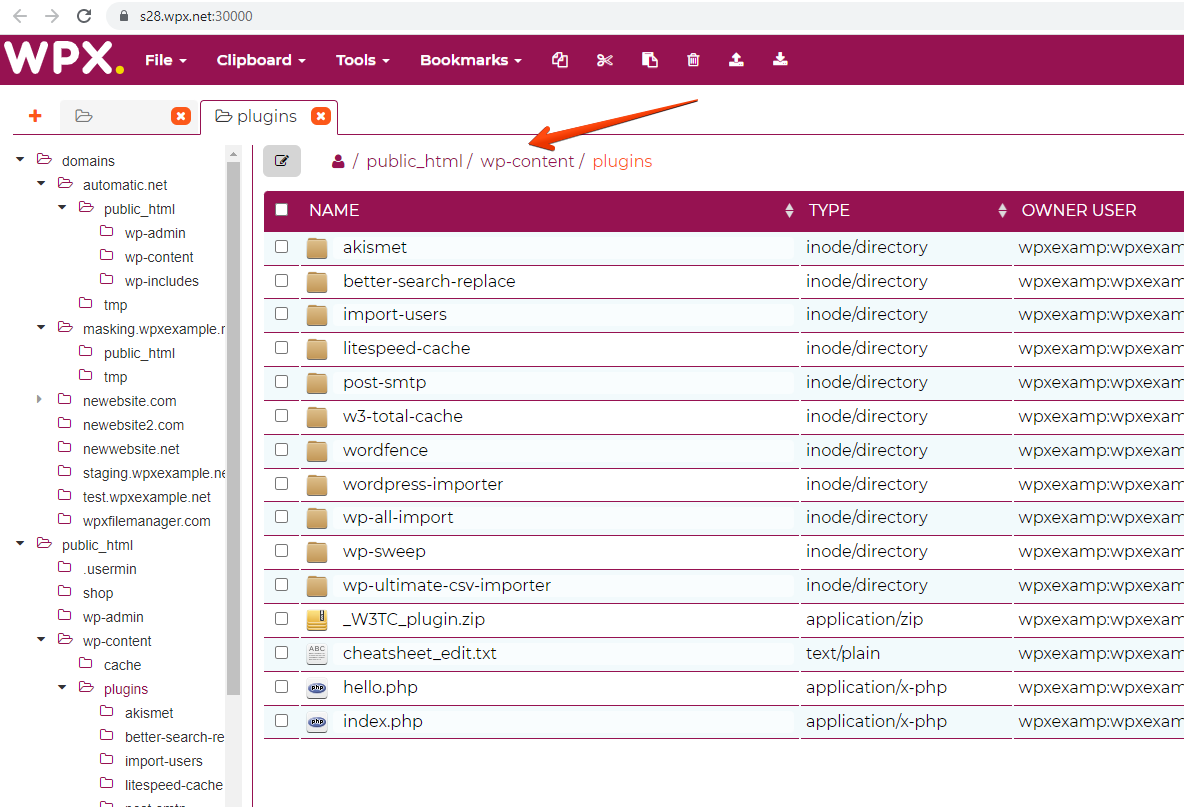The height and width of the screenshot is (807, 1184).
Task: Reload the browser page
Action: [x=84, y=16]
